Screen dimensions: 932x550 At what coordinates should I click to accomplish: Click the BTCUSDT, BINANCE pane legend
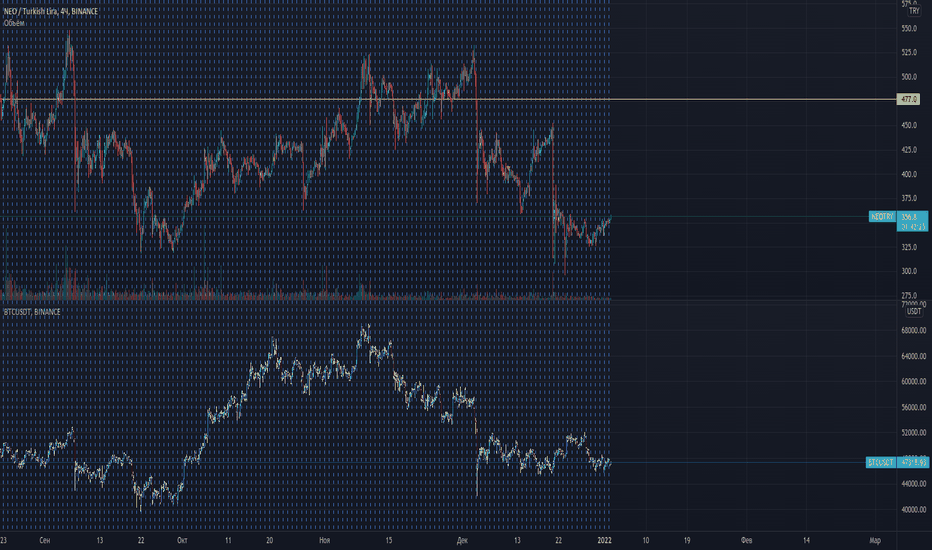pyautogui.click(x=32, y=312)
